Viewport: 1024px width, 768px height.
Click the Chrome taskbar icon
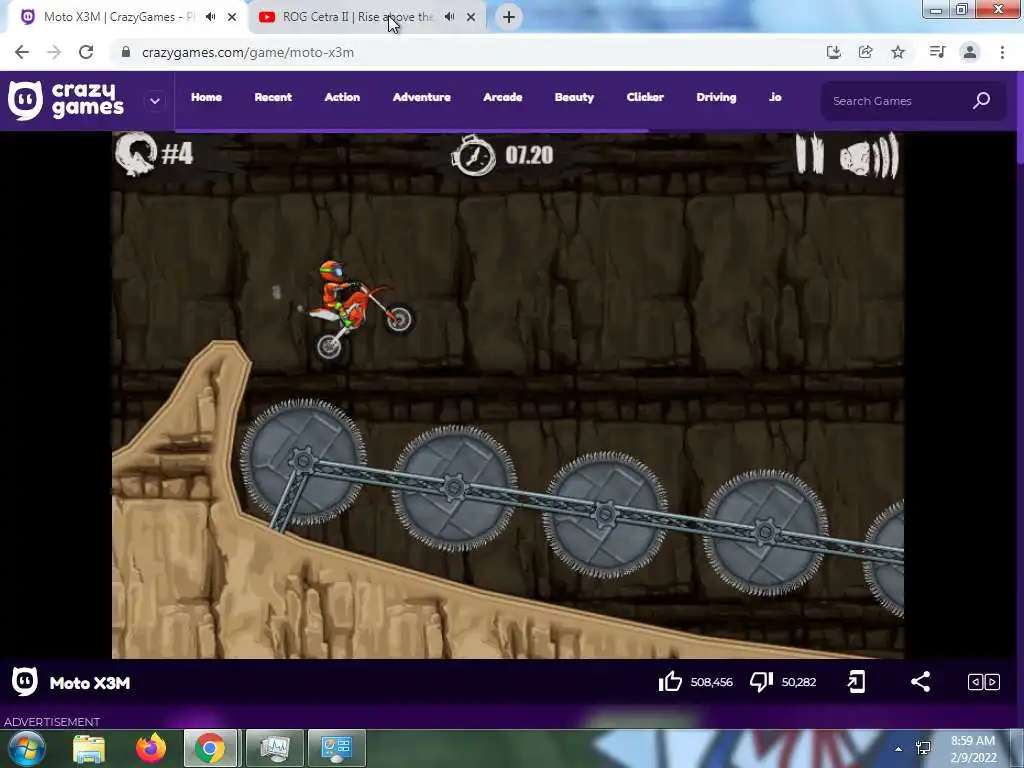tap(210, 748)
